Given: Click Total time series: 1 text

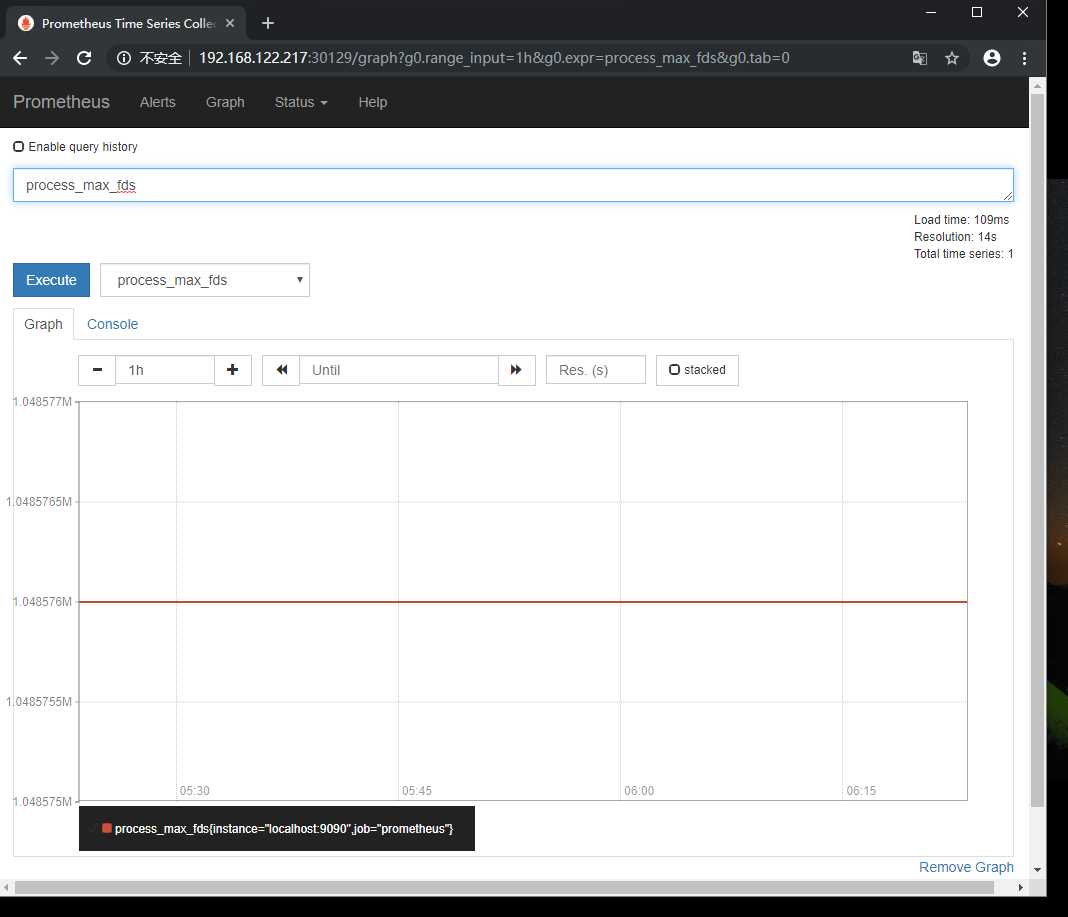Looking at the screenshot, I should (x=964, y=253).
